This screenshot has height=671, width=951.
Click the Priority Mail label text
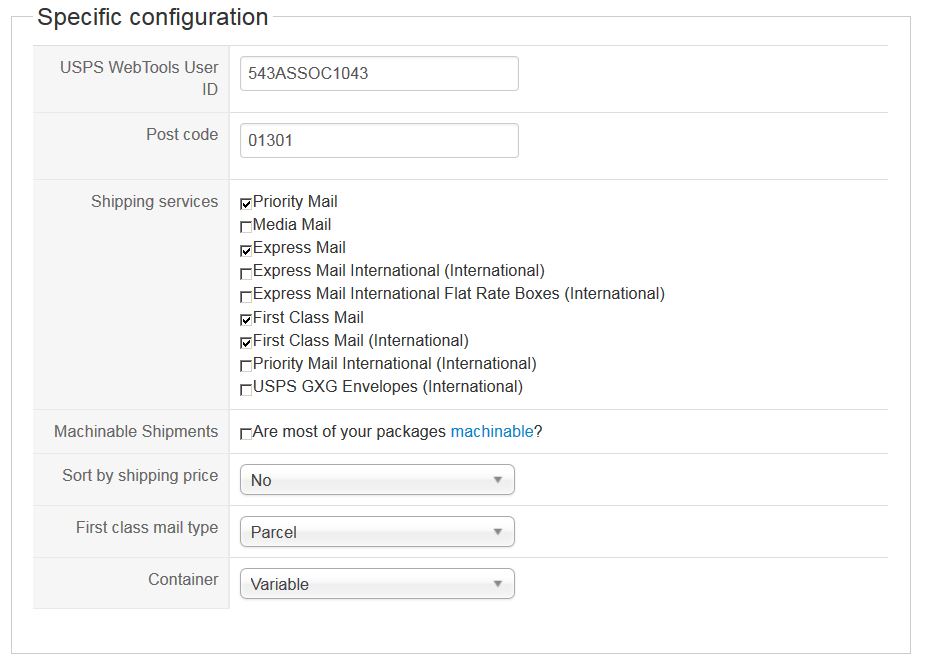tap(295, 202)
